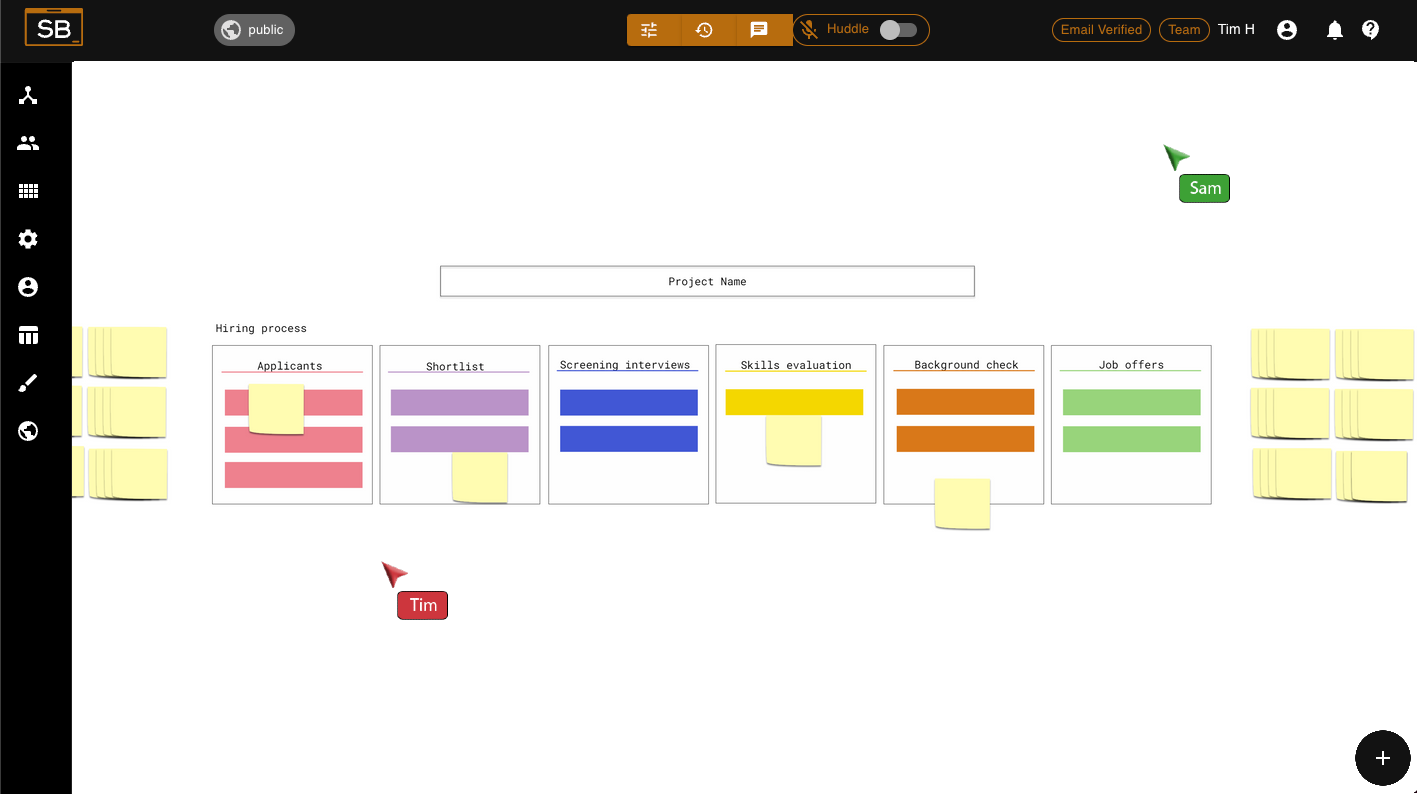
Task: Open the globe icon in sidebar
Action: (x=28, y=431)
